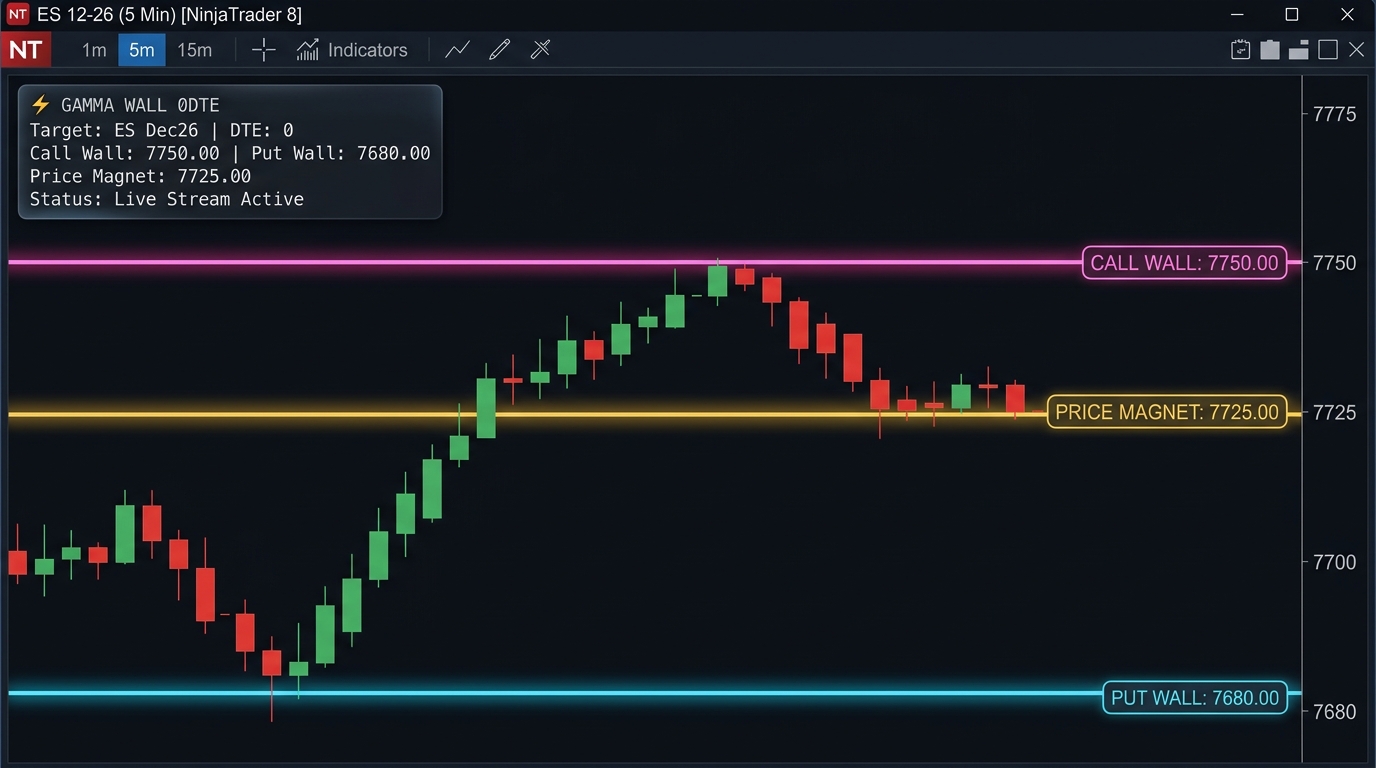Activate the crosshair cursor tool
Image resolution: width=1376 pixels, height=768 pixels.
coord(263,50)
